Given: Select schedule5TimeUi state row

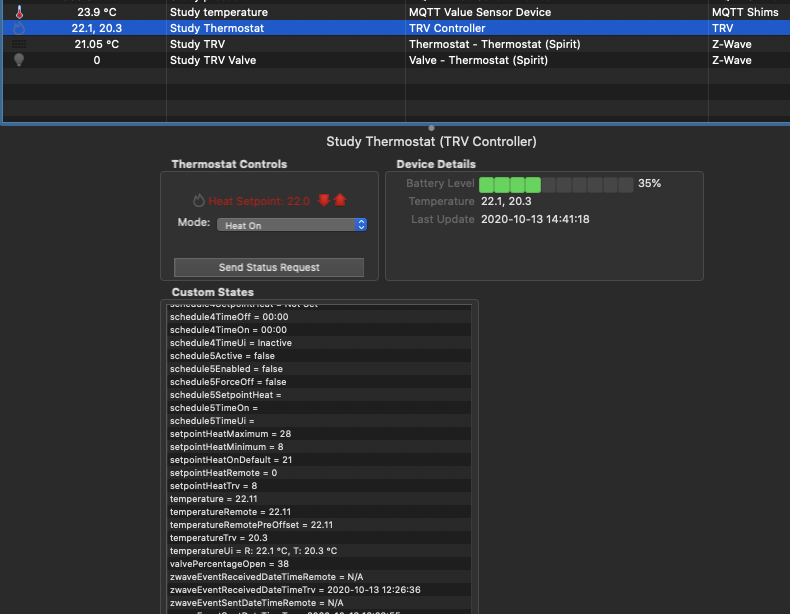Looking at the screenshot, I should tap(319, 421).
